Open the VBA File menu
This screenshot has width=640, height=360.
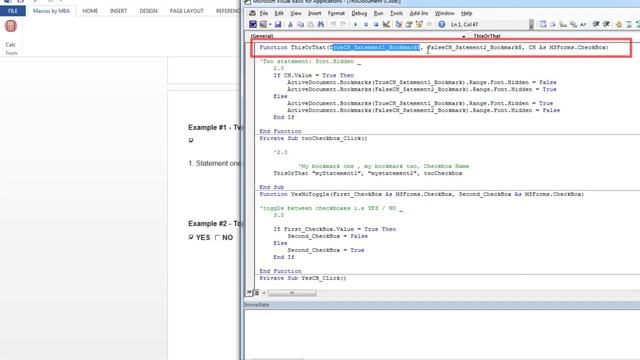(x=264, y=13)
